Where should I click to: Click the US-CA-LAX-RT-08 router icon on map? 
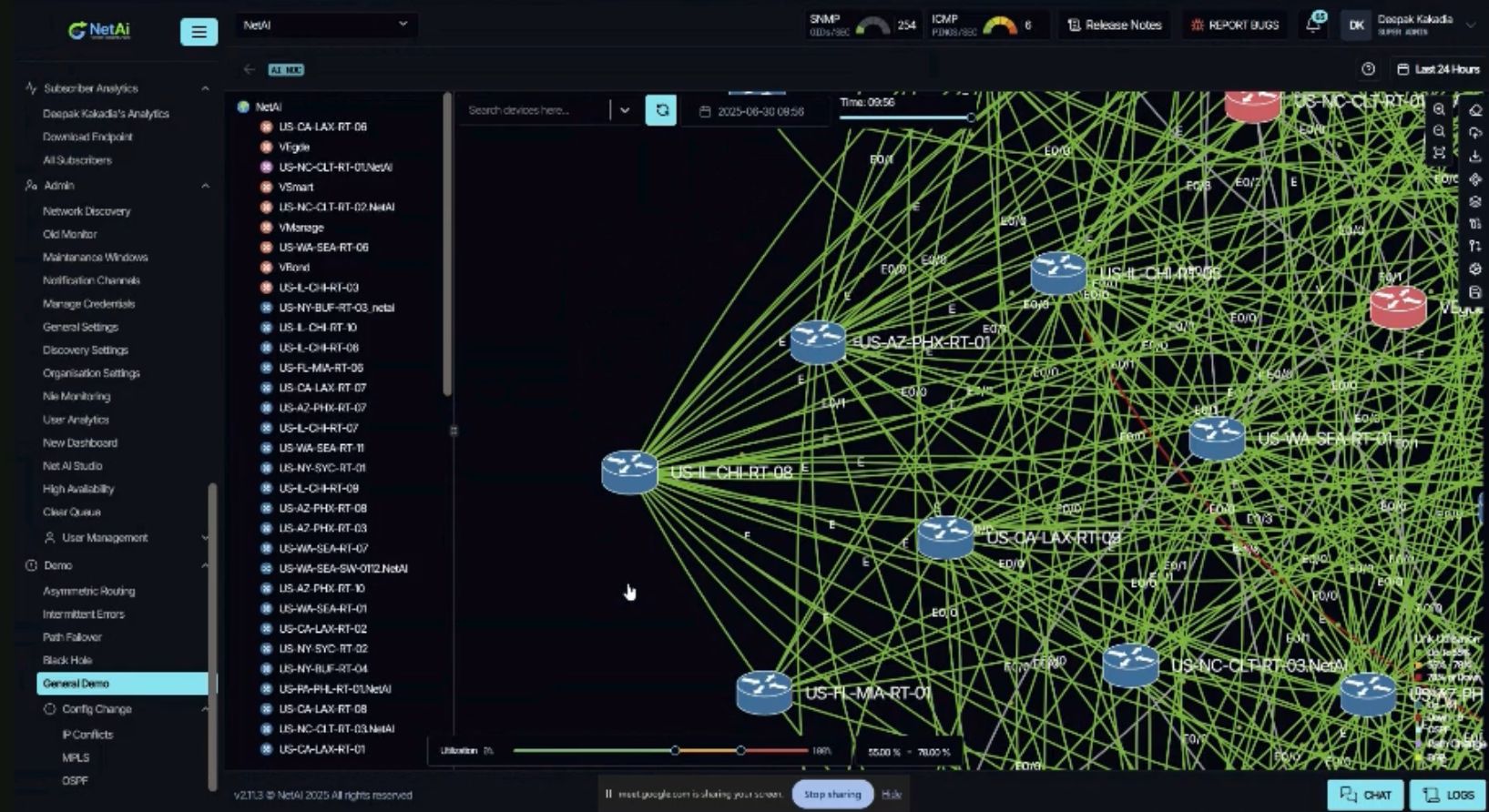[x=945, y=537]
